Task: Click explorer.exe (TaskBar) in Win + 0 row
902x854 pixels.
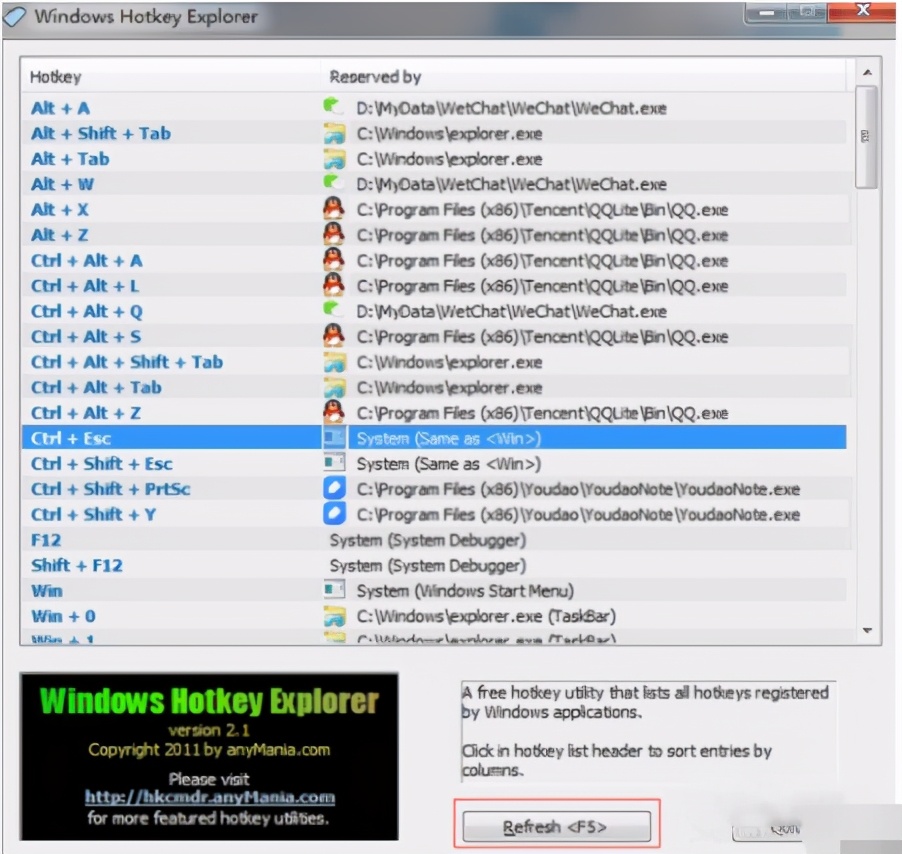Action: click(x=486, y=616)
